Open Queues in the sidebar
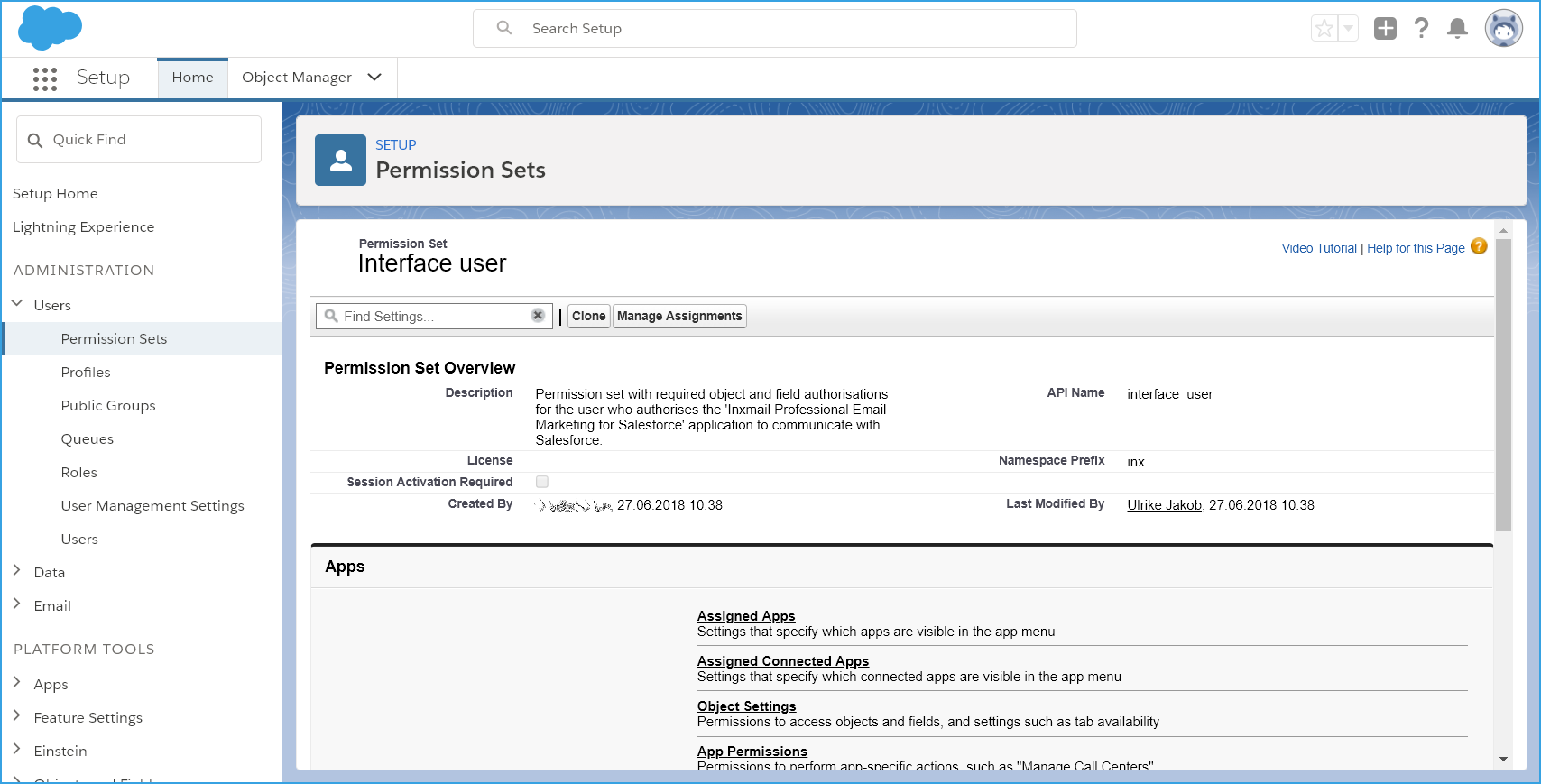Viewport: 1541px width, 784px height. tap(88, 438)
